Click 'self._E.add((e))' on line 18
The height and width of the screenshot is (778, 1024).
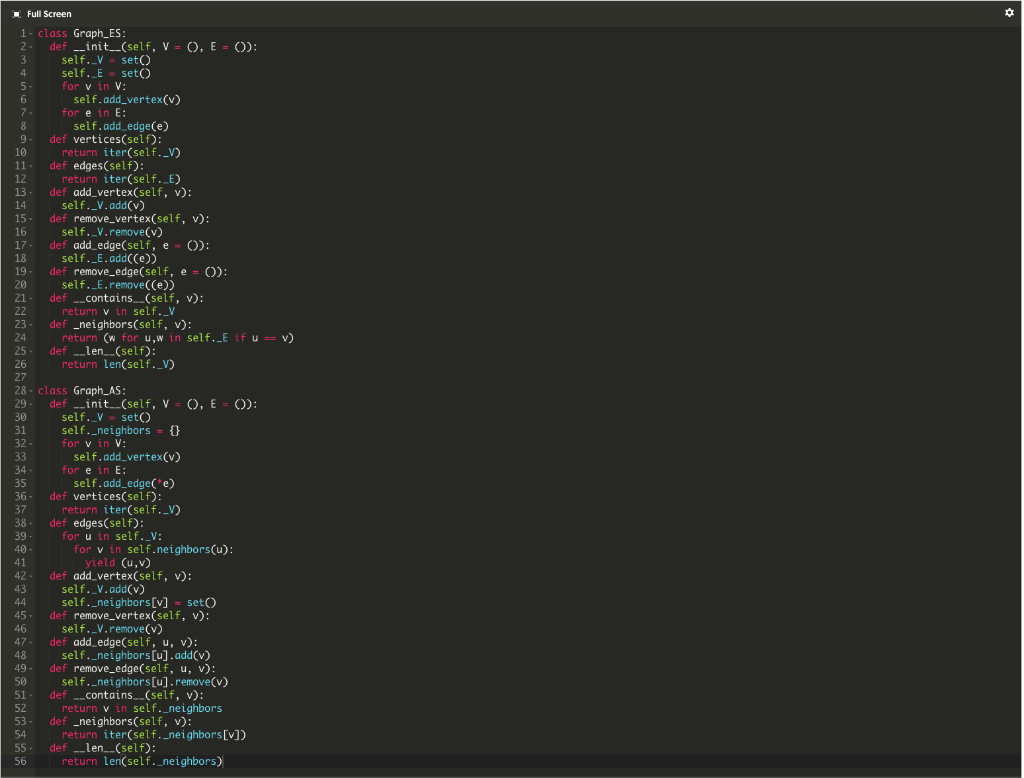pos(109,259)
